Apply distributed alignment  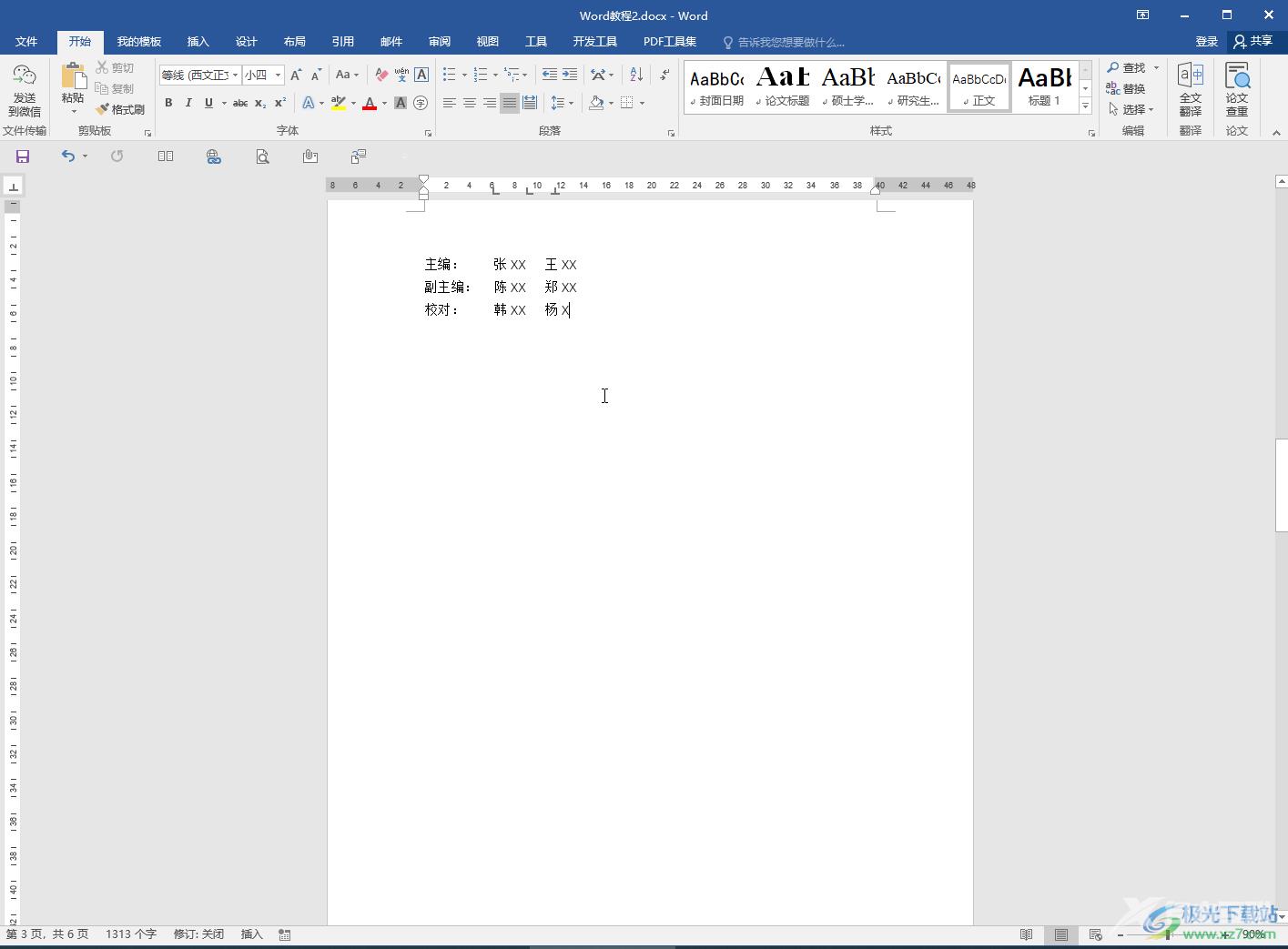point(530,103)
